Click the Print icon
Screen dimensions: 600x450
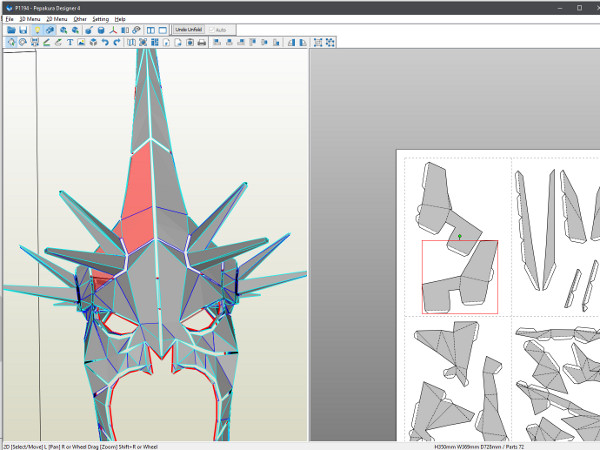pos(202,42)
